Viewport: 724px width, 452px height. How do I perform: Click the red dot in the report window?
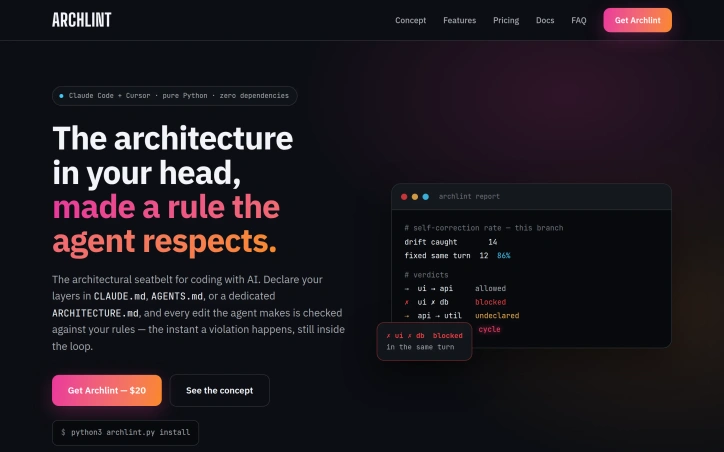coord(404,197)
